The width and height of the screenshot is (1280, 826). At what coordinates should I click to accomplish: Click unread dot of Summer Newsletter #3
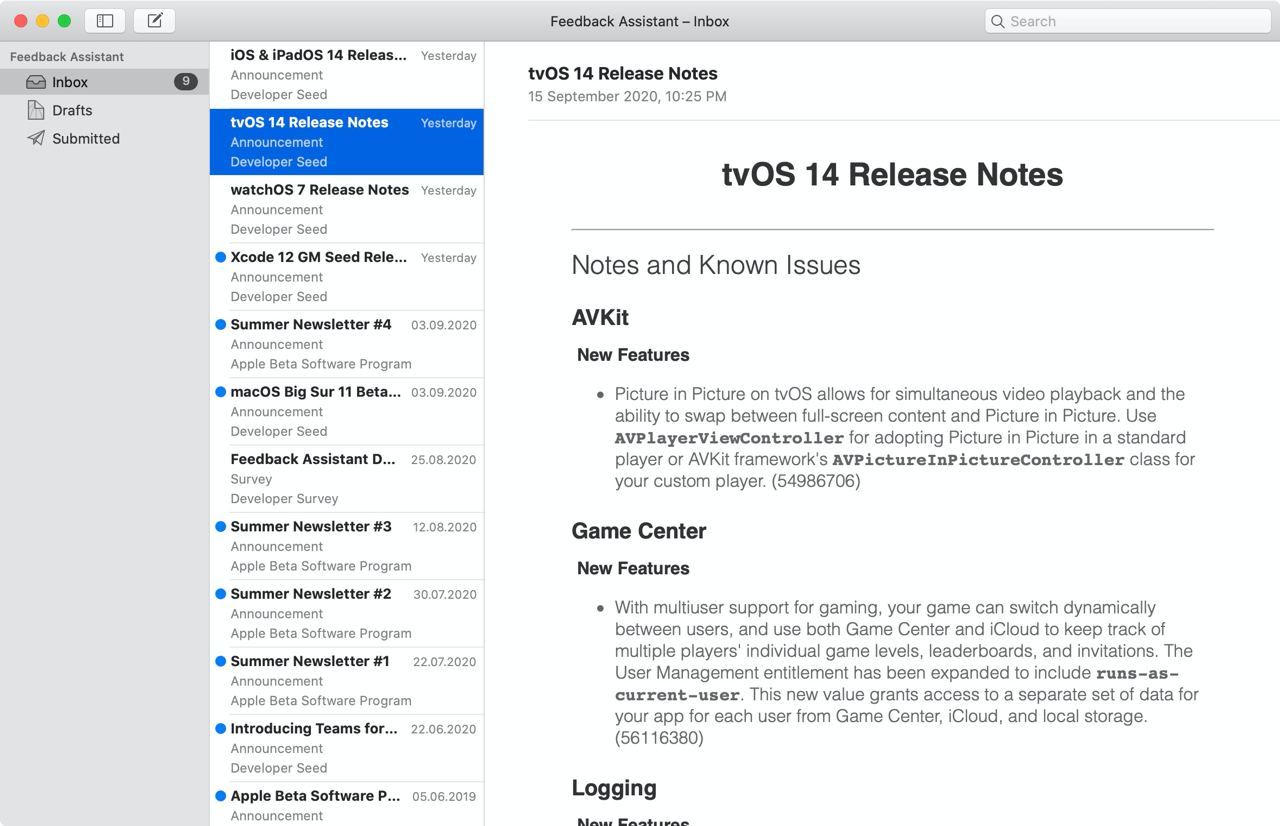click(x=220, y=526)
